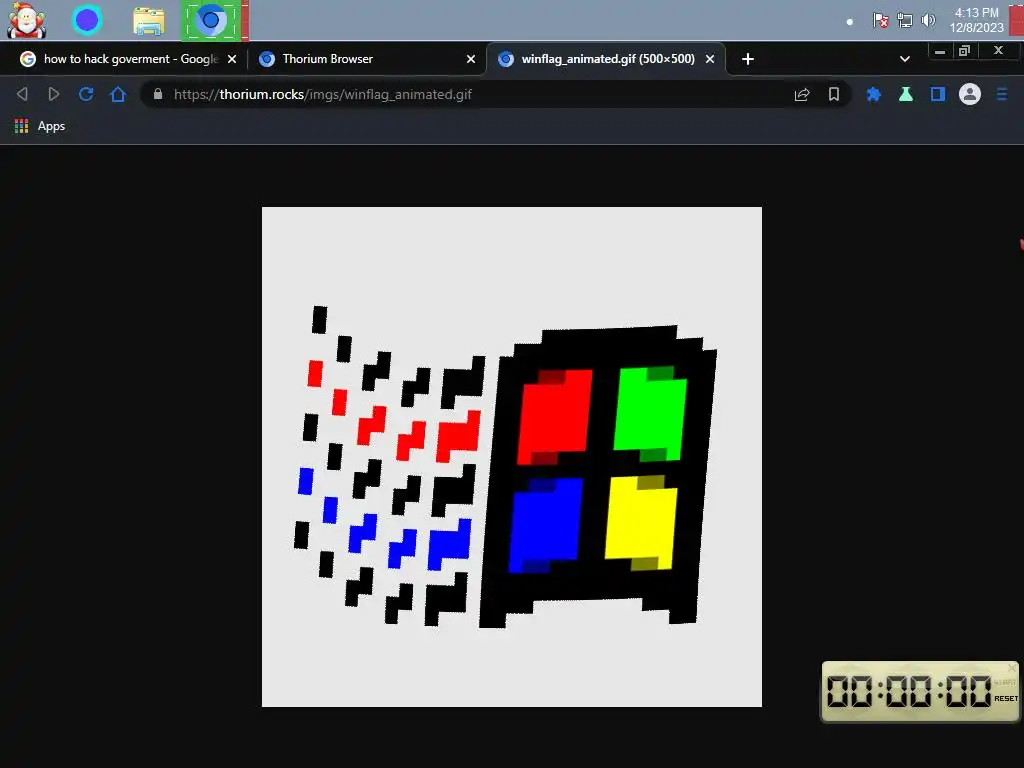Click the address bar URL
The height and width of the screenshot is (768, 1024).
coord(323,94)
